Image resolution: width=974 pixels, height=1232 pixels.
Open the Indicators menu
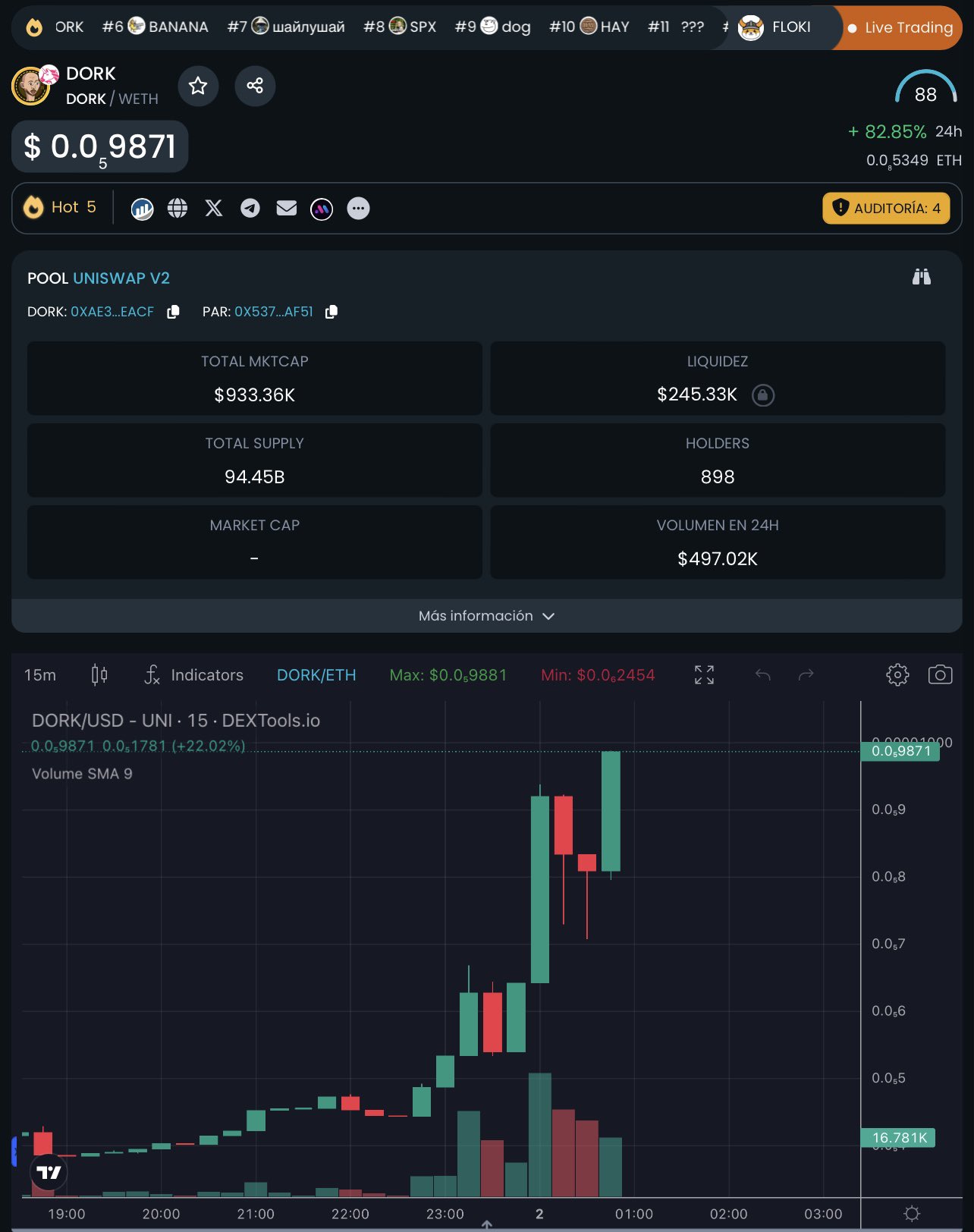[x=194, y=674]
